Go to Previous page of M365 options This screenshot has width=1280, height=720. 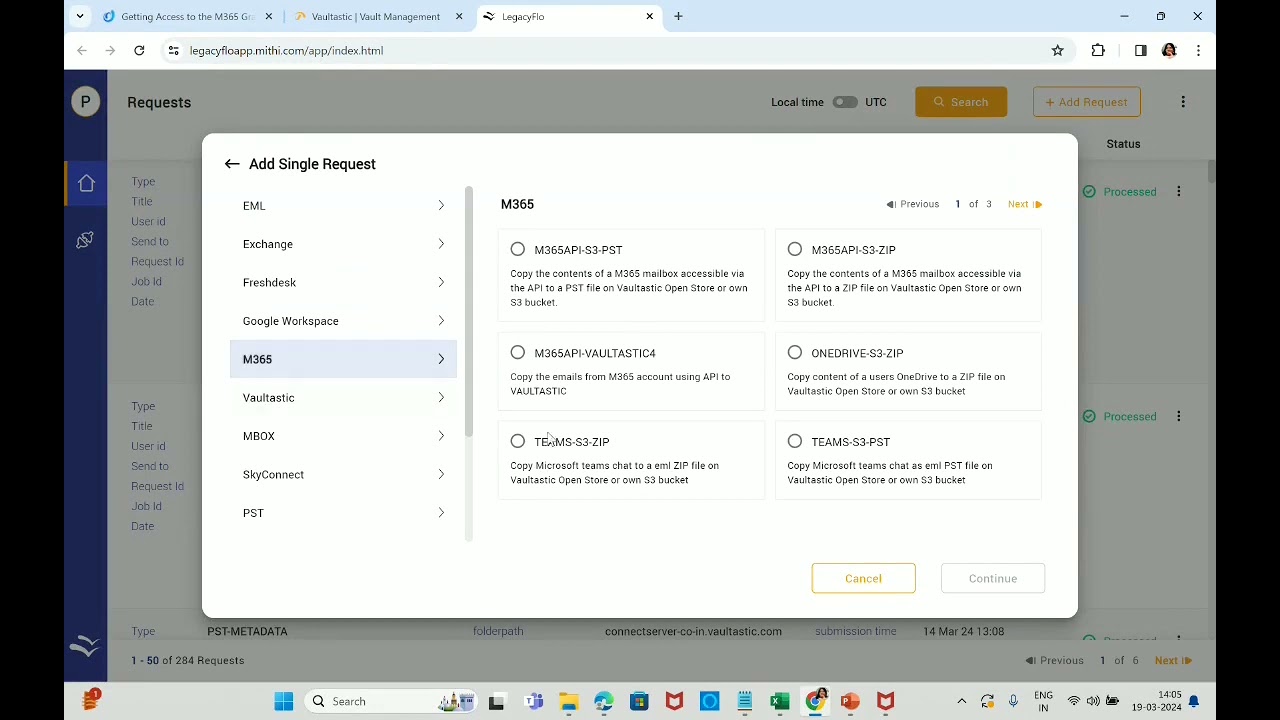[913, 204]
